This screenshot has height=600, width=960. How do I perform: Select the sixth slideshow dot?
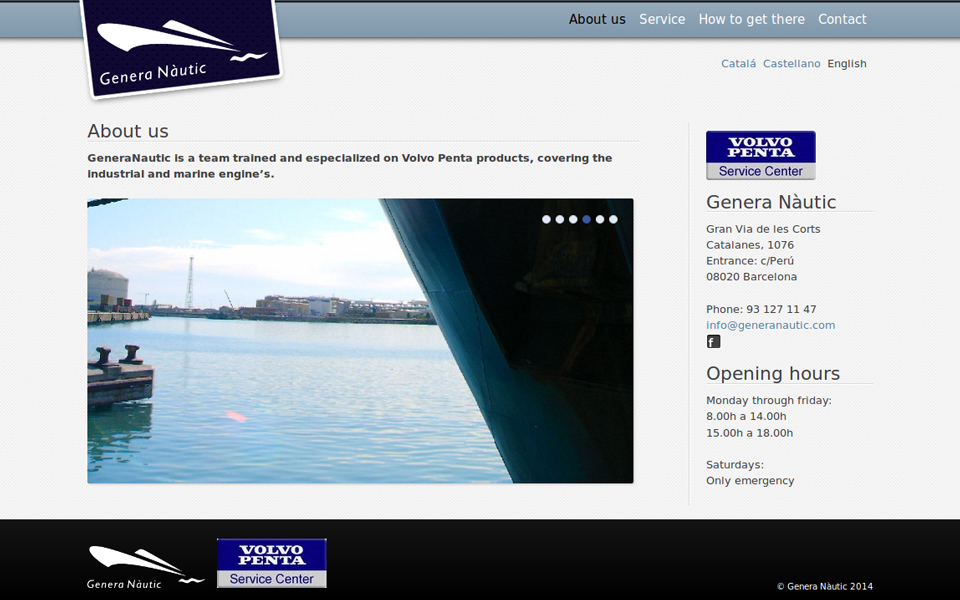click(613, 219)
